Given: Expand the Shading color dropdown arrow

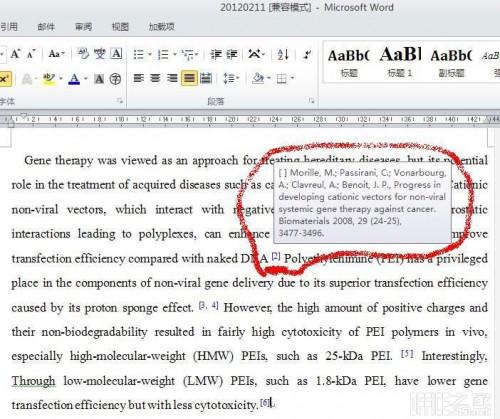Looking at the screenshot, I should (269, 79).
